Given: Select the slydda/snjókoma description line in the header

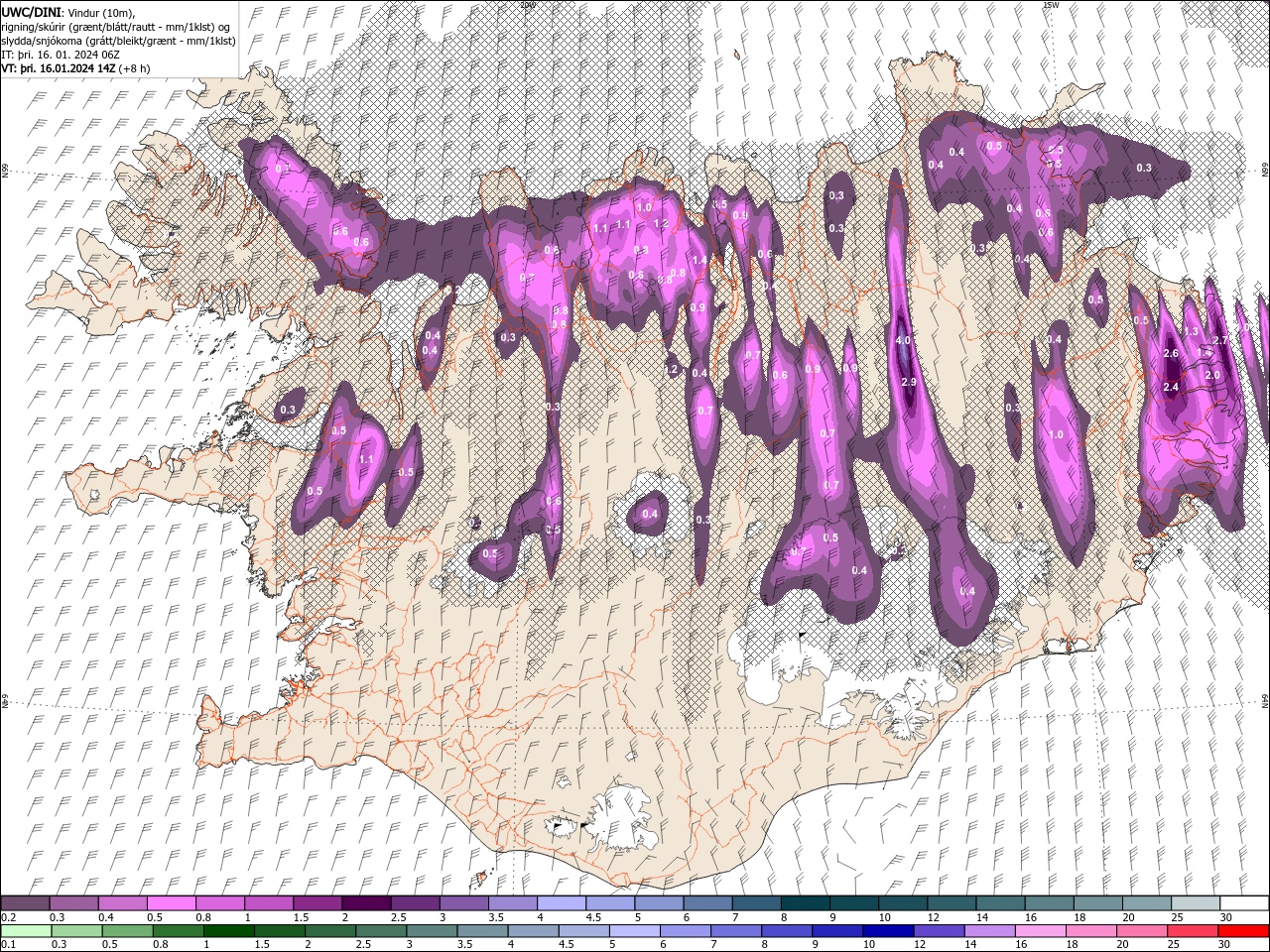Looking at the screenshot, I should (118, 41).
